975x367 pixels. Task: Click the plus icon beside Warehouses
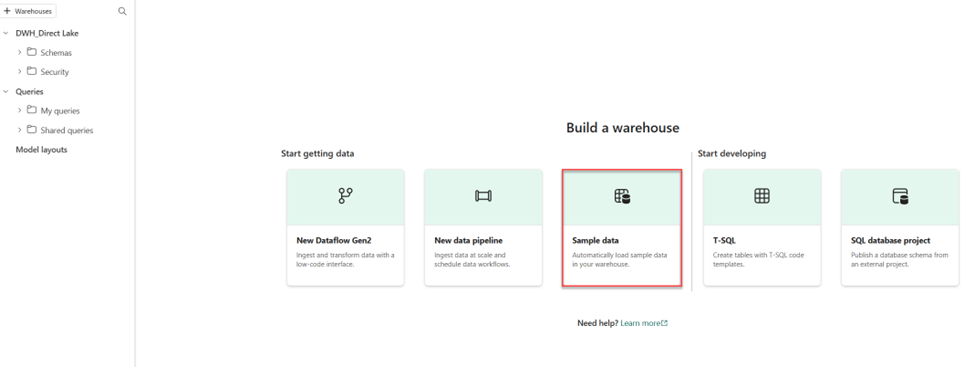pos(7,11)
